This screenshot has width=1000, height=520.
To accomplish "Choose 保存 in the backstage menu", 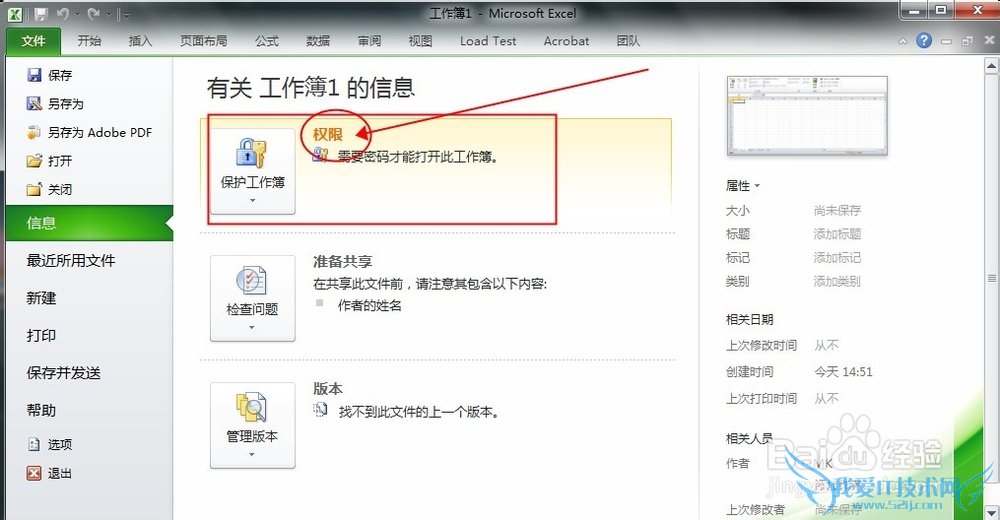I will pyautogui.click(x=50, y=75).
